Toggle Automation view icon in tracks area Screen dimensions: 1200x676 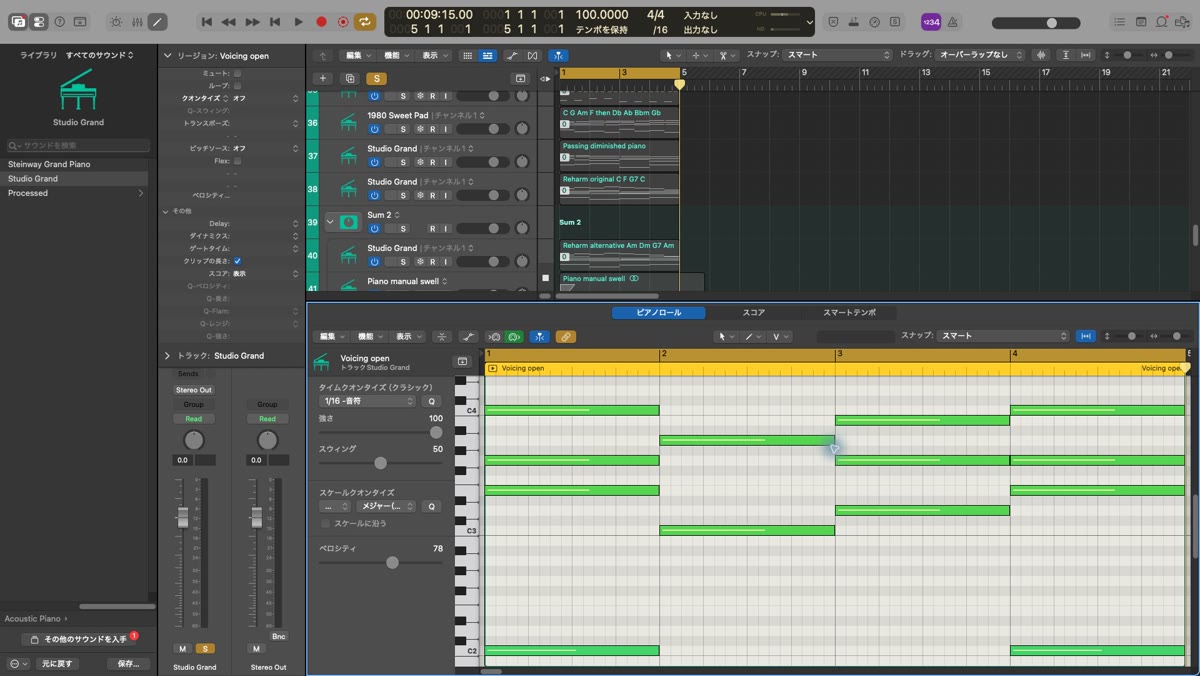(x=512, y=55)
